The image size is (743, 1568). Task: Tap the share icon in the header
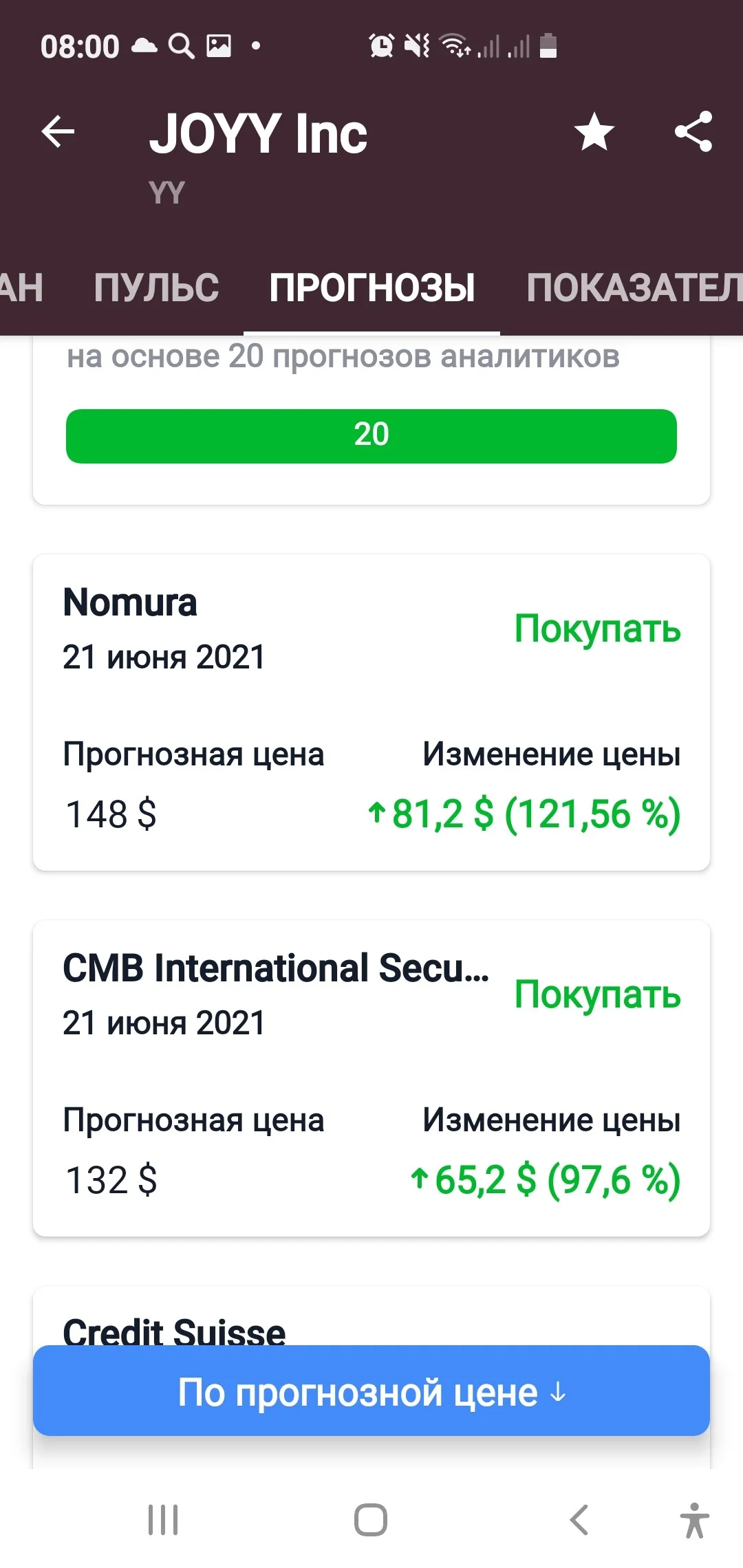693,131
